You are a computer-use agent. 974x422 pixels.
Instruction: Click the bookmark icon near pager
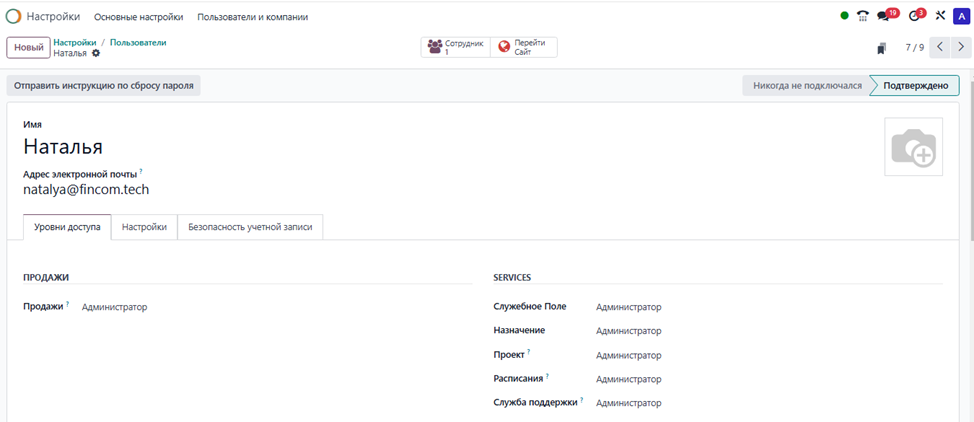[x=881, y=48]
